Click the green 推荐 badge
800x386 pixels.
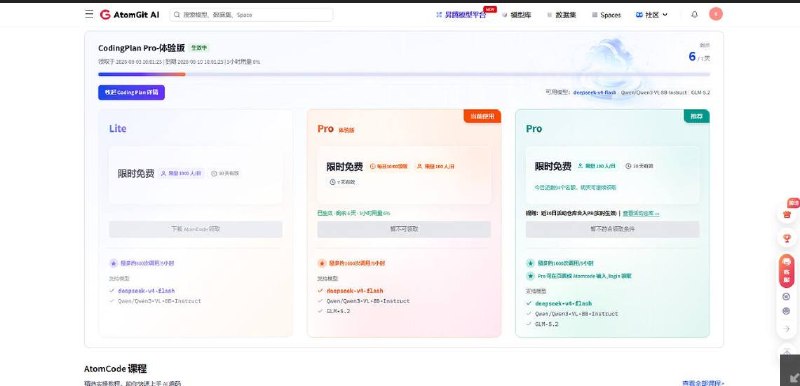696,116
